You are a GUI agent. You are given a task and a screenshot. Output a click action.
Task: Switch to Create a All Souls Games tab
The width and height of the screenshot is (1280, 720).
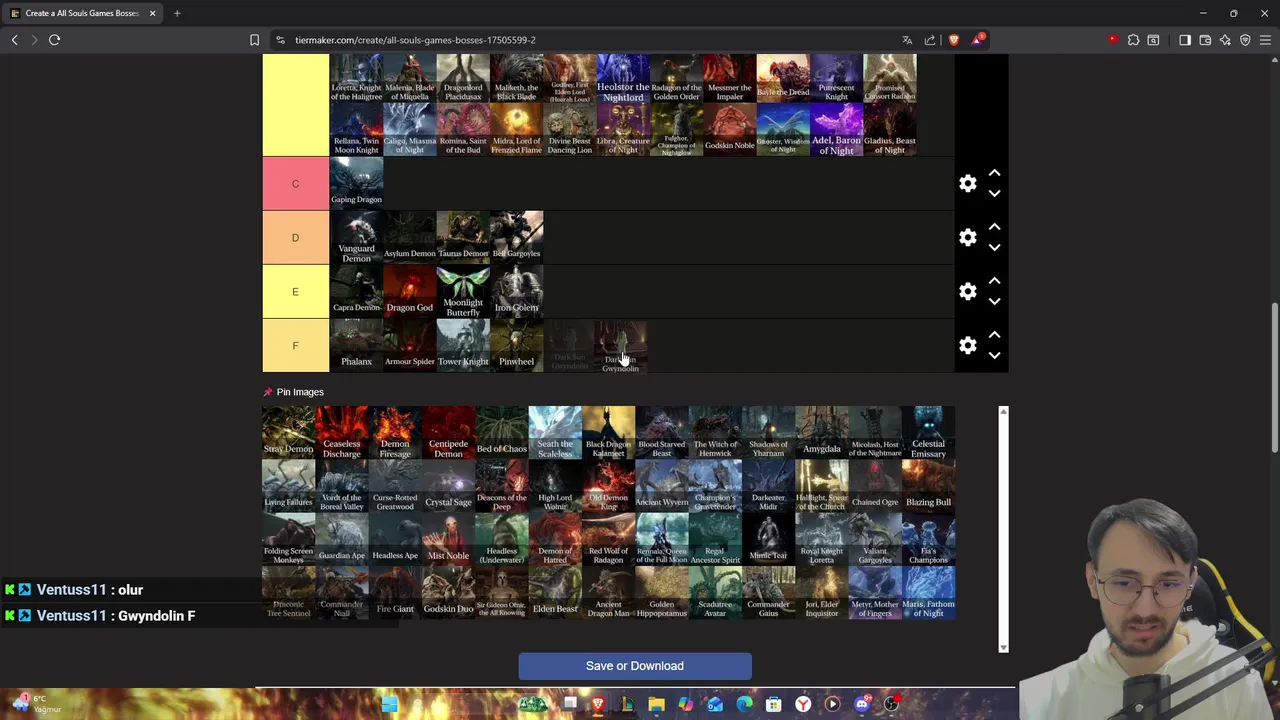82,13
